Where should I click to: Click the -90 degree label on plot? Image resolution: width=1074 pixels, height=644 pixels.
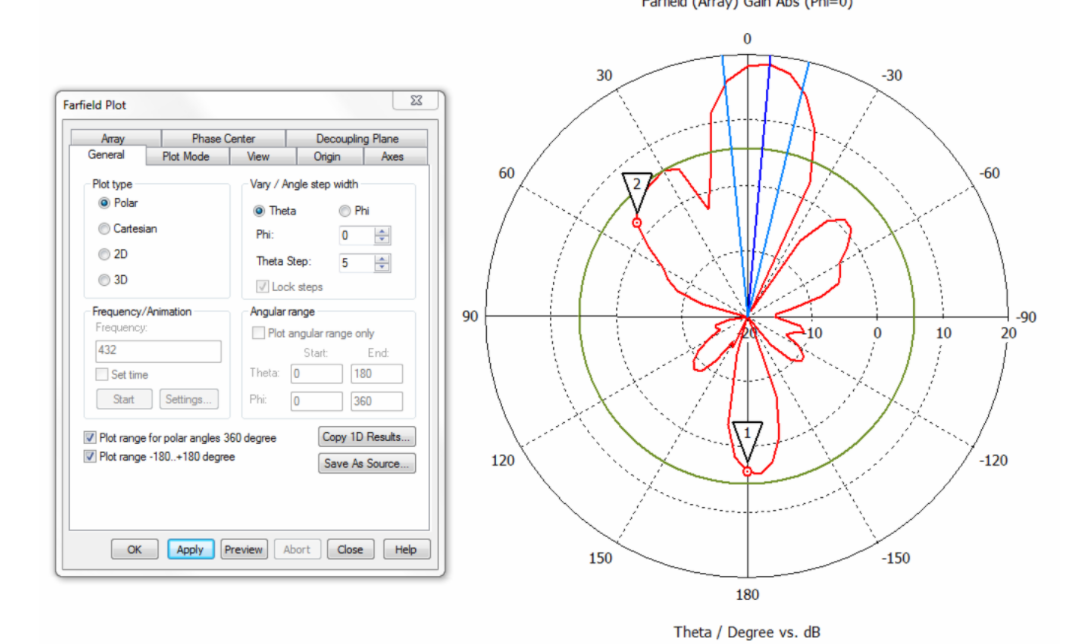[1025, 317]
